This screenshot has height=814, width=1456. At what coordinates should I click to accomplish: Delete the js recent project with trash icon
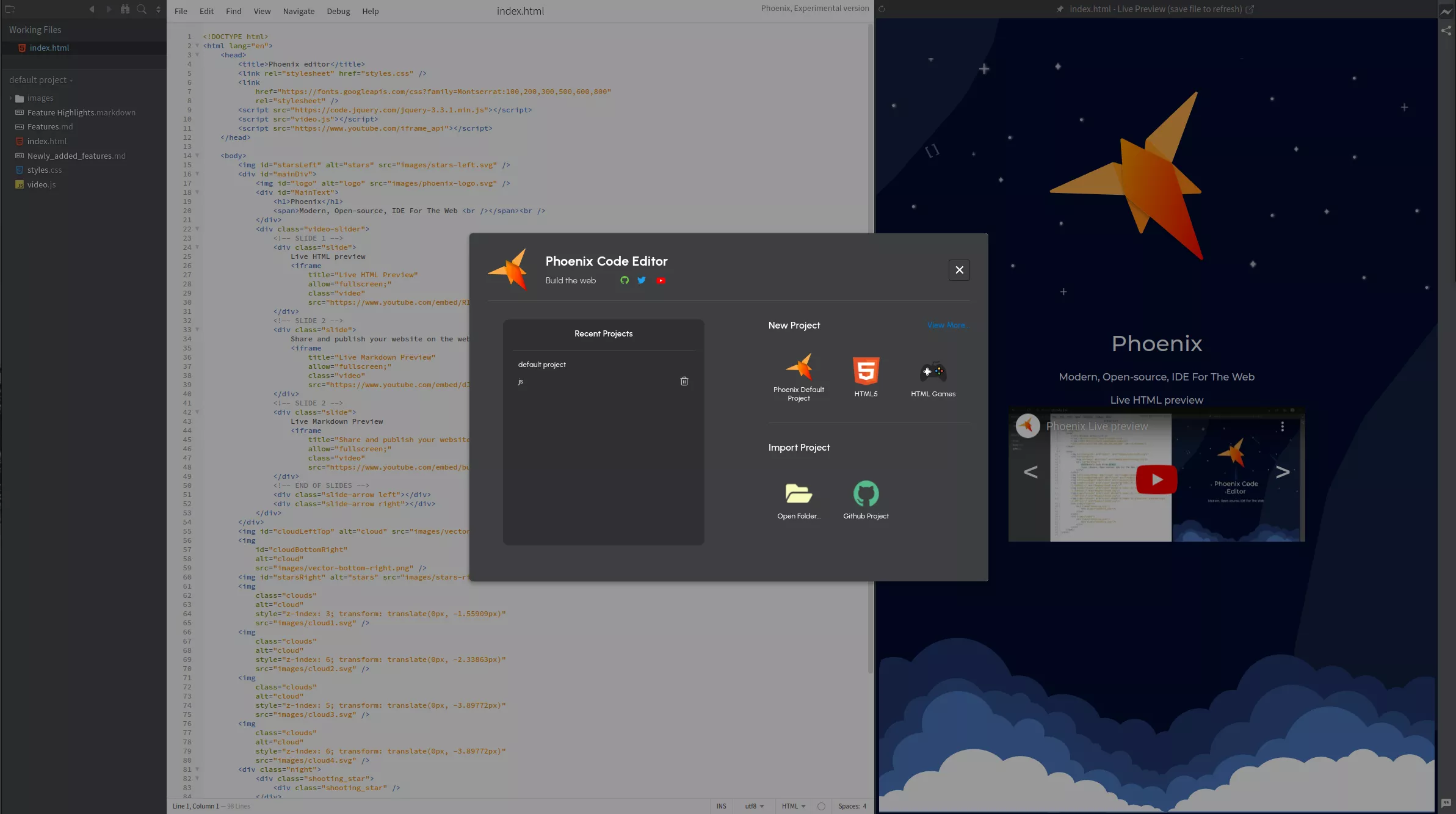tap(684, 381)
